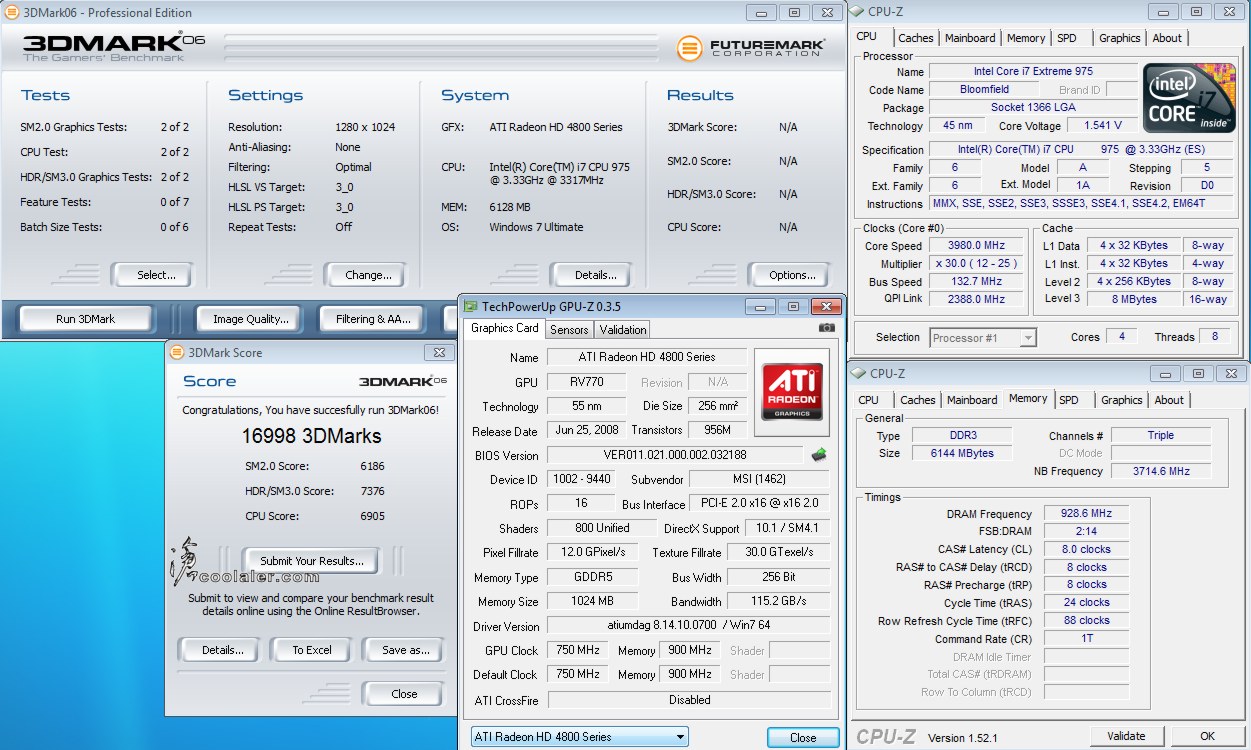The width and height of the screenshot is (1251, 750).
Task: Click the upper CPU-Z title bar icon
Action: pyautogui.click(x=857, y=11)
